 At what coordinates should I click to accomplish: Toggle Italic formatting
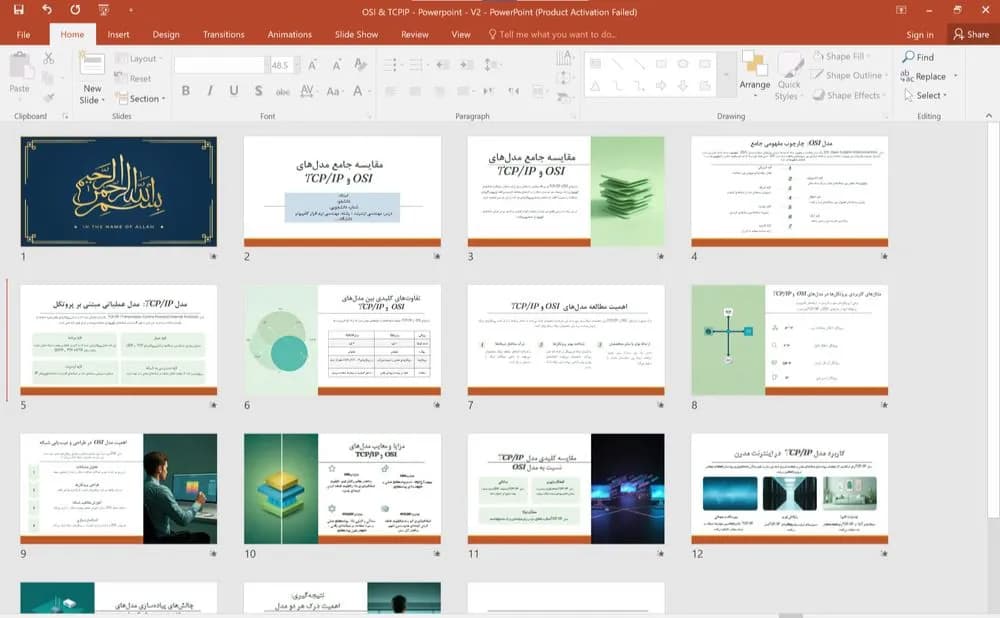click(210, 91)
